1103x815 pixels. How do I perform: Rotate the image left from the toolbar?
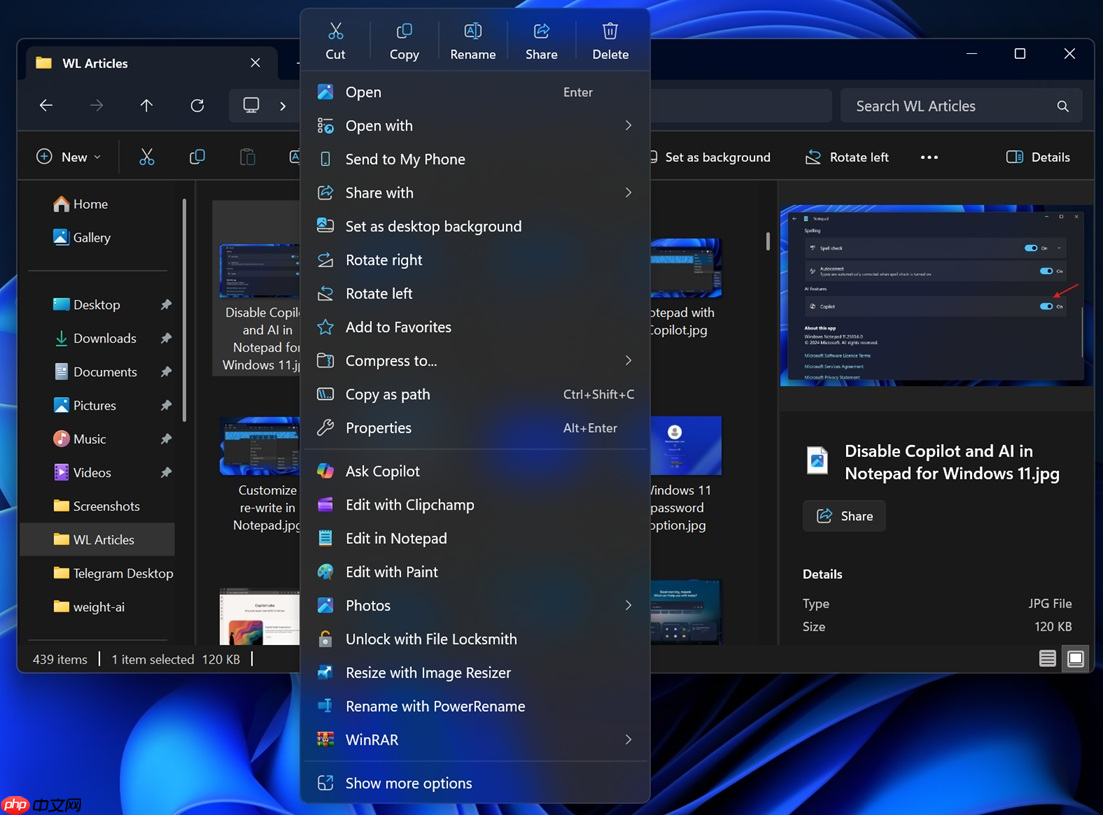tap(846, 157)
